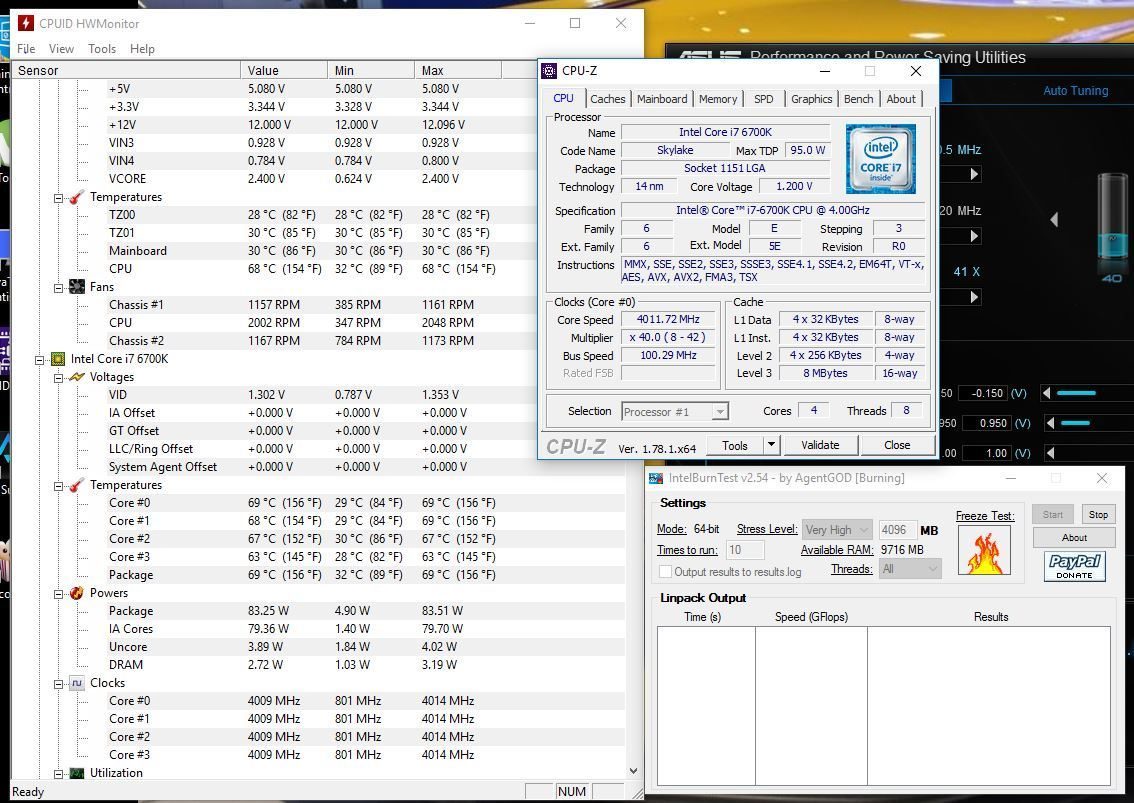Click the HWMonitor scrollbar down arrow

(x=633, y=771)
